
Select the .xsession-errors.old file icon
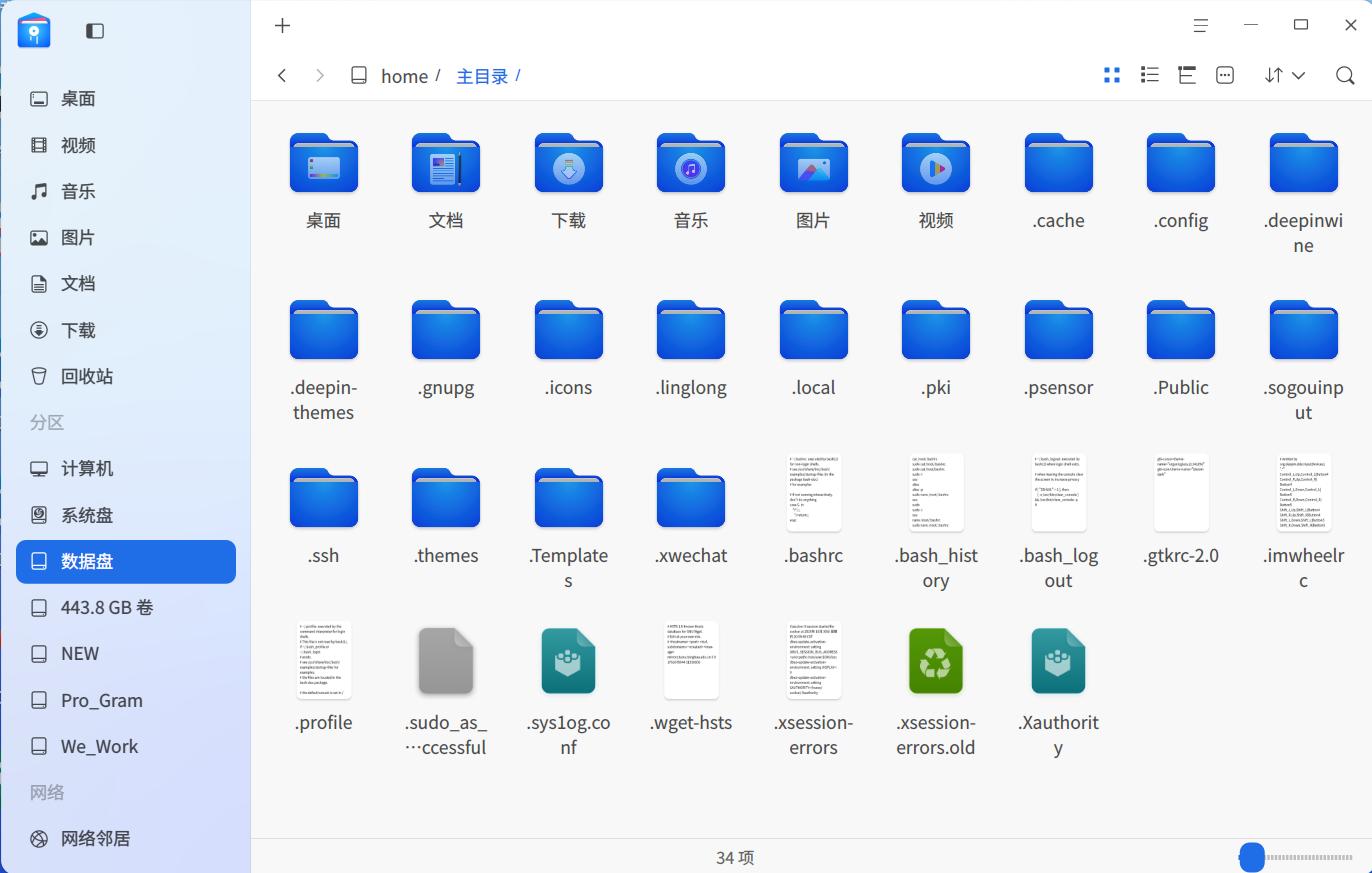pyautogui.click(x=936, y=661)
